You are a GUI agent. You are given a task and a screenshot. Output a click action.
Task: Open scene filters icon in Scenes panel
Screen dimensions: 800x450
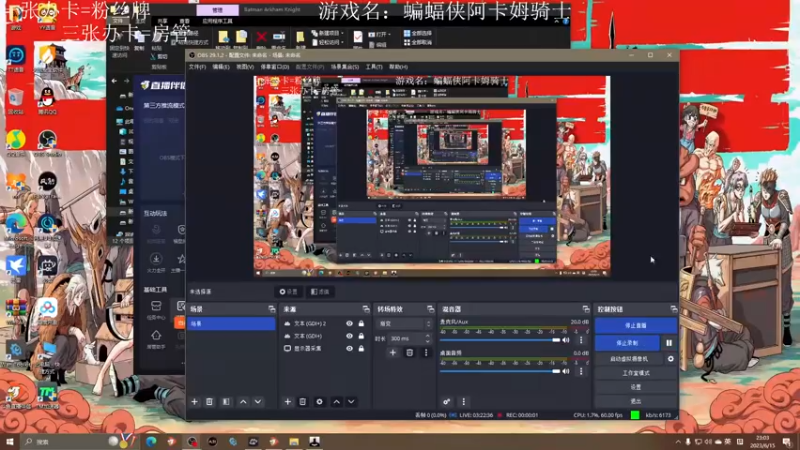(x=226, y=402)
